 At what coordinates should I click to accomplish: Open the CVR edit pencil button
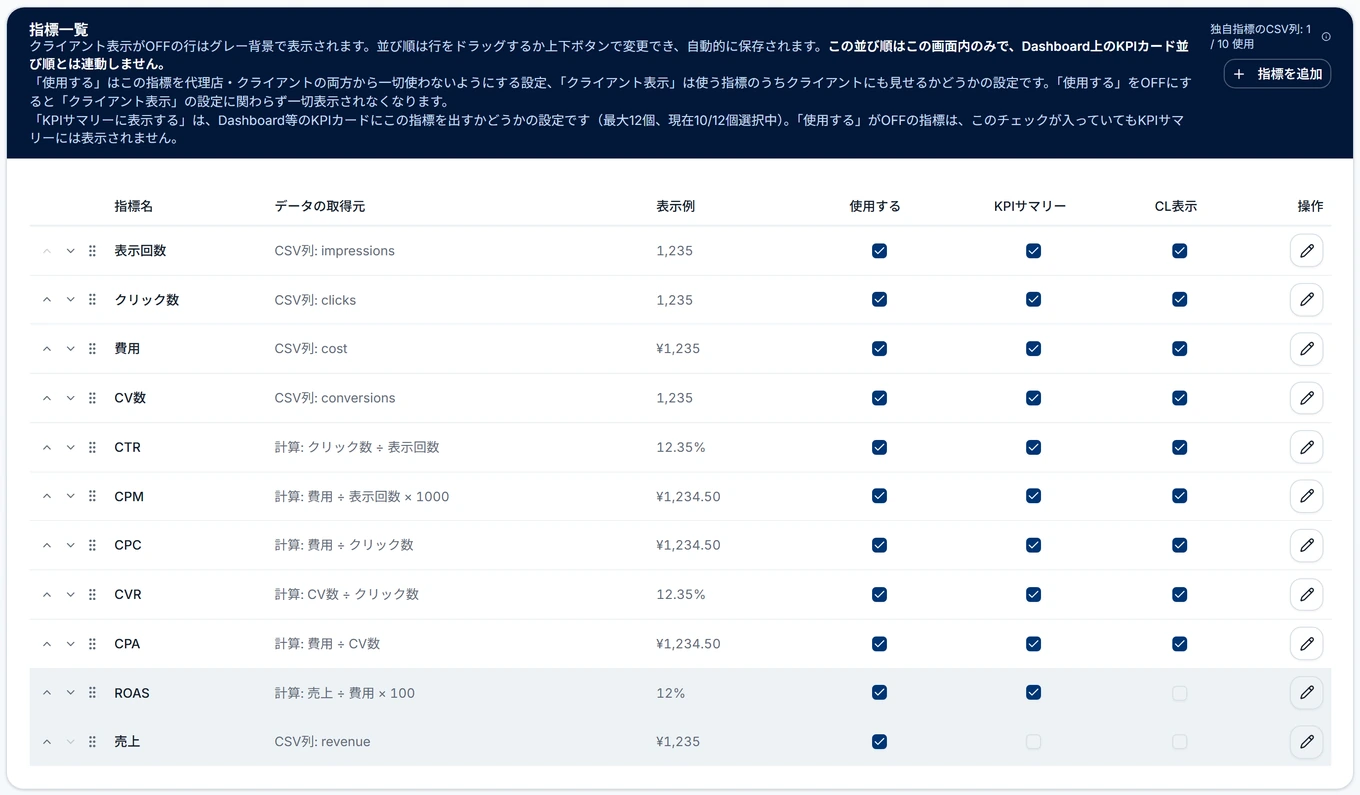[x=1306, y=594]
